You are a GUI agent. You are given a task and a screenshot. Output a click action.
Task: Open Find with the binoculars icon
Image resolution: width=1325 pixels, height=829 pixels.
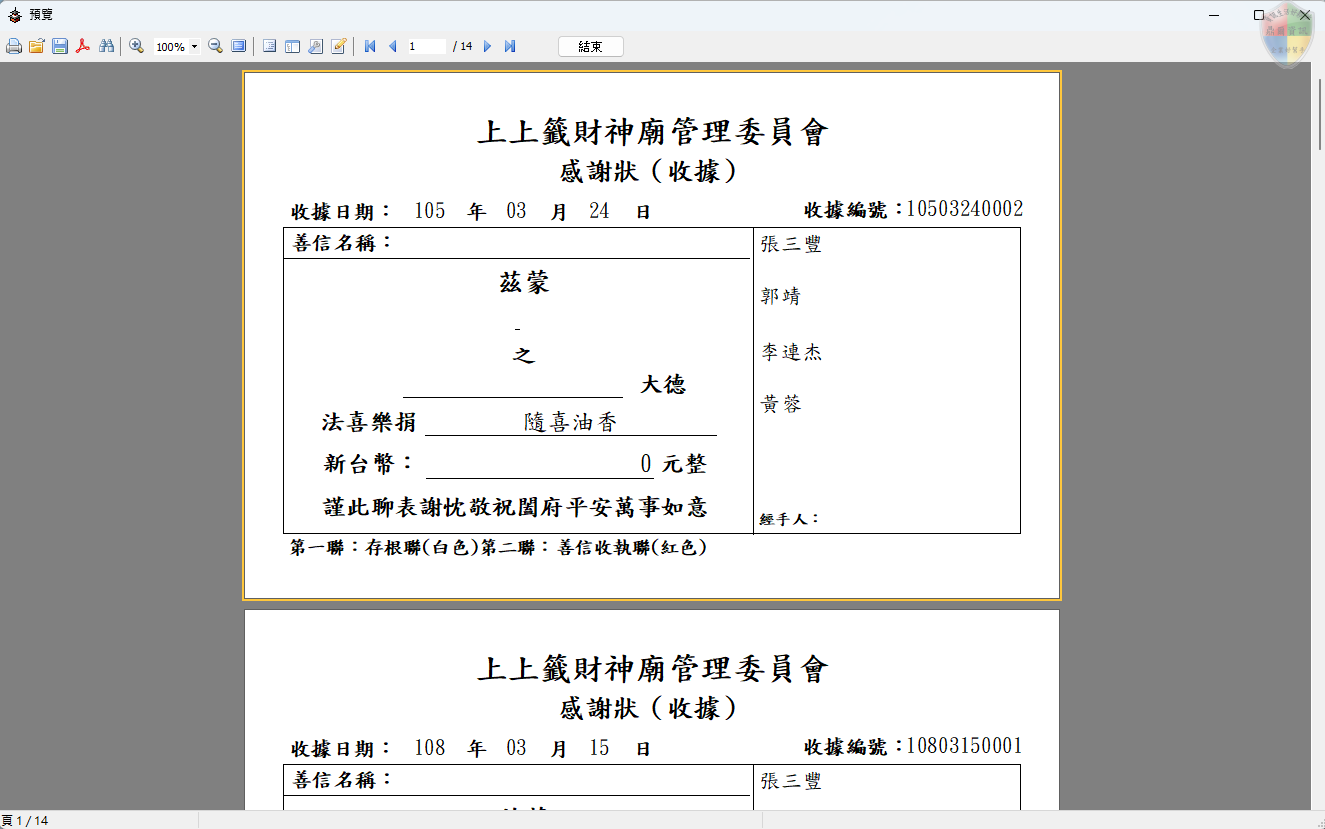[107, 46]
